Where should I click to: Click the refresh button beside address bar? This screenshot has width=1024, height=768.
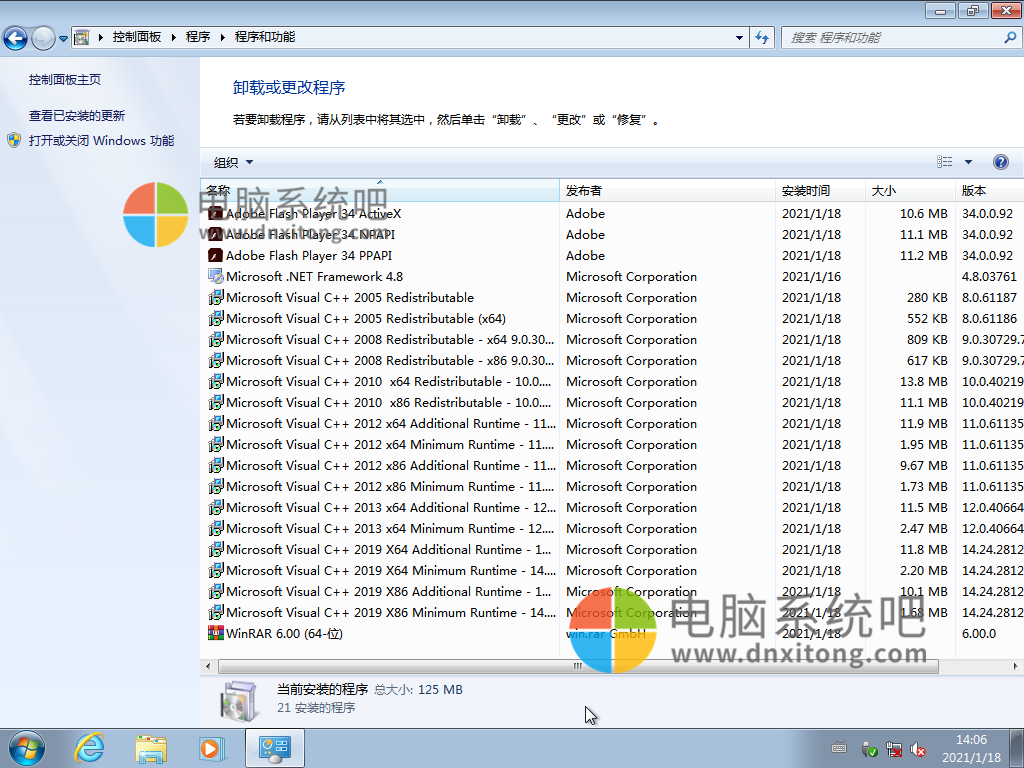tap(761, 37)
